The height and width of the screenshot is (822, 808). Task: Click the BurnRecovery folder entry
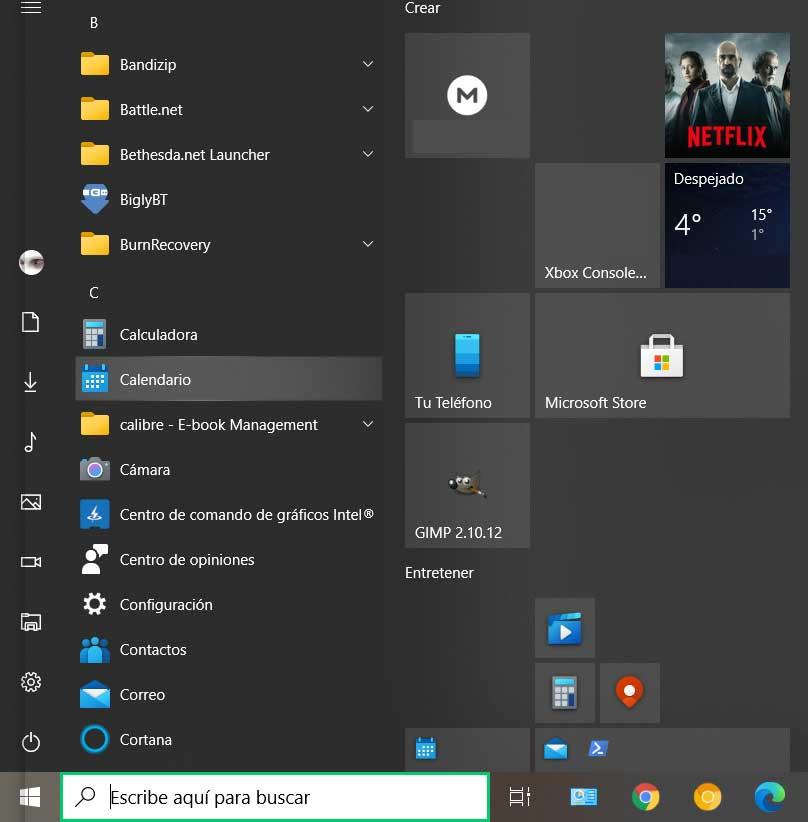point(229,245)
